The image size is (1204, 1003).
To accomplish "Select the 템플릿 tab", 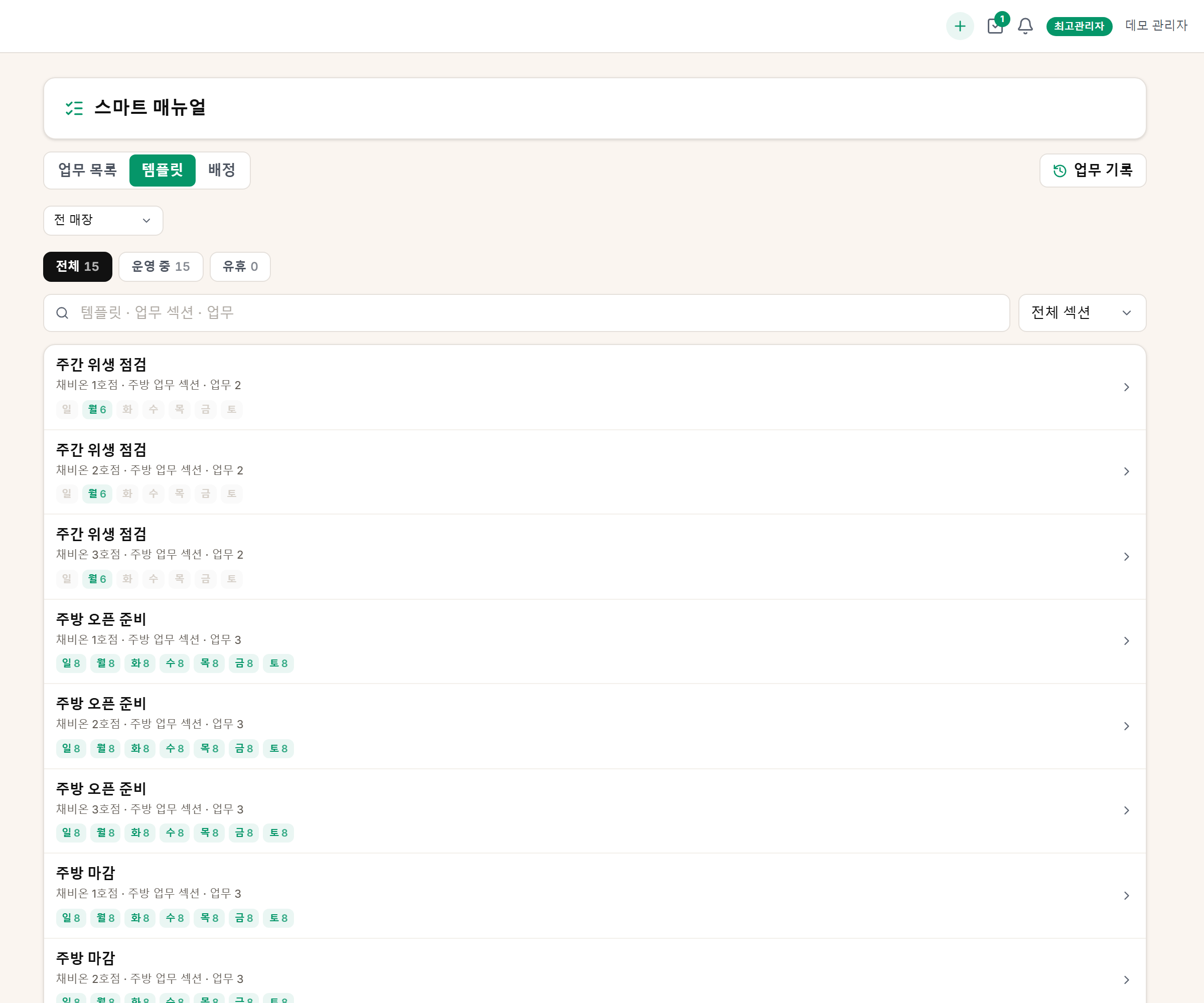I will coord(162,170).
